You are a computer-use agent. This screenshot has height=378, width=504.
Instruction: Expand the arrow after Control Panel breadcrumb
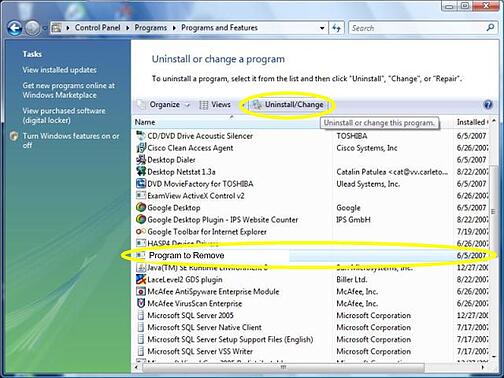point(127,28)
